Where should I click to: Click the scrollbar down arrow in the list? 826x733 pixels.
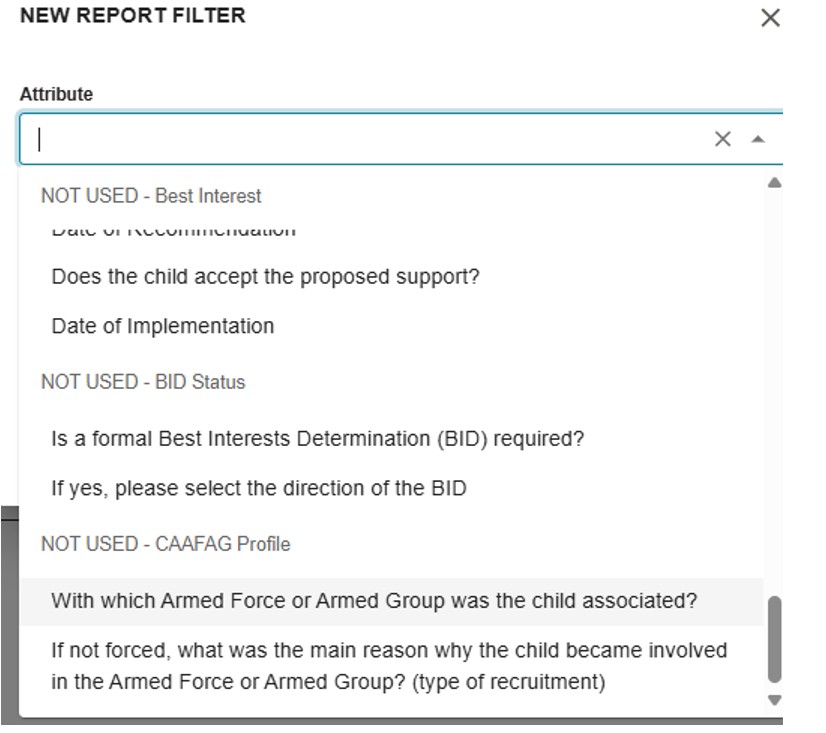(x=773, y=700)
